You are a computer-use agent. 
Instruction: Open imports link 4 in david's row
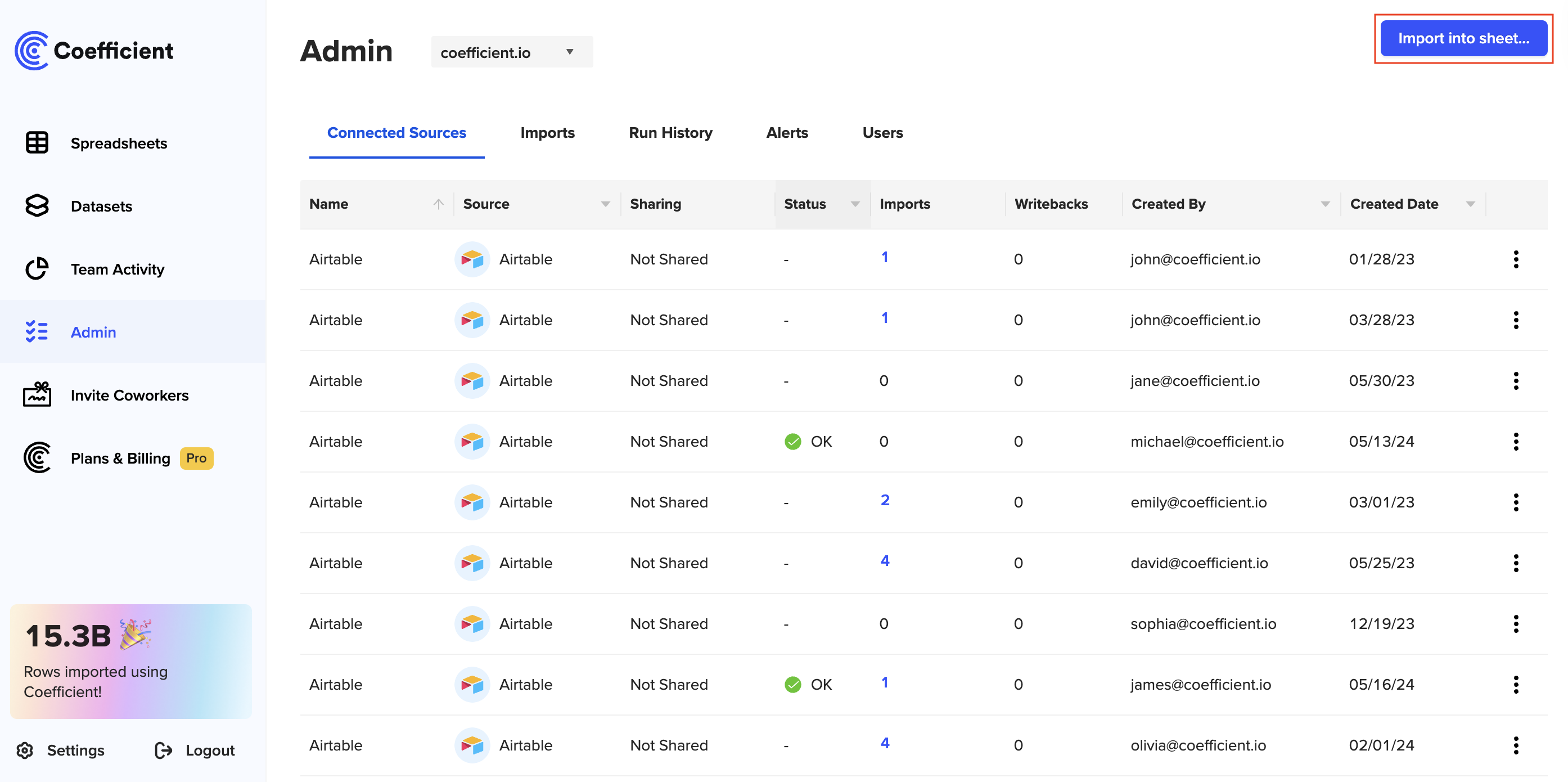tap(885, 561)
